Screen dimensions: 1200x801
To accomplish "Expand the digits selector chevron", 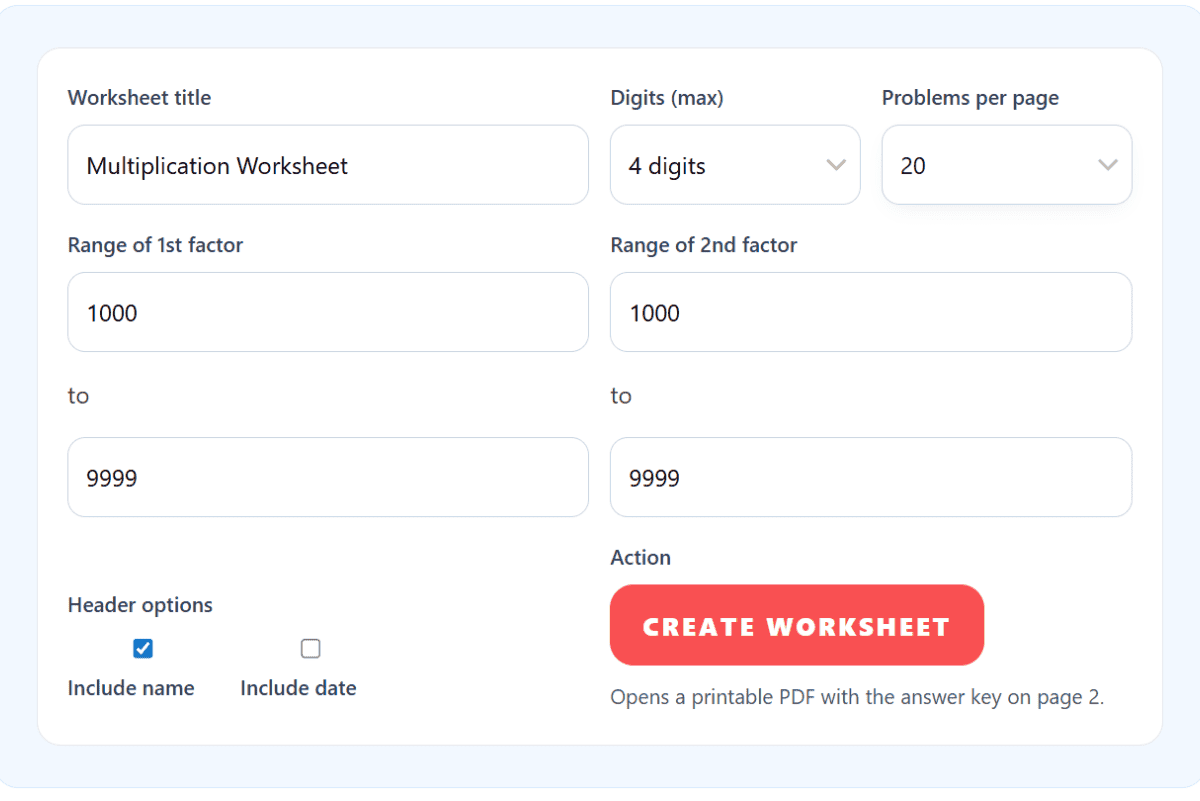I will [x=837, y=165].
